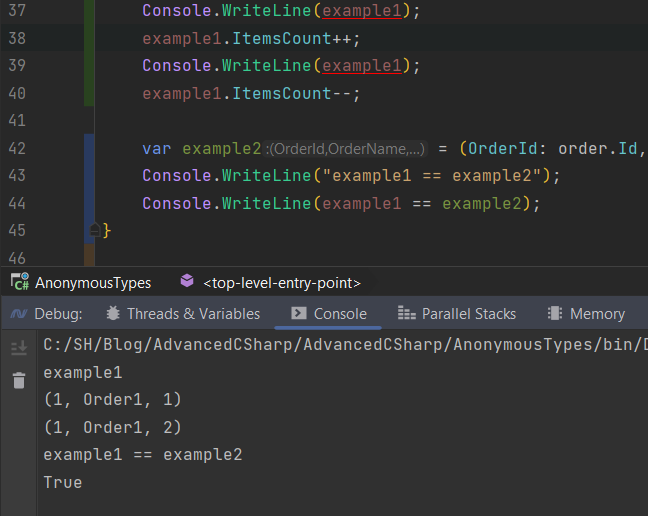Click line number 38 in gutter
Image resolution: width=648 pixels, height=516 pixels.
tap(17, 38)
